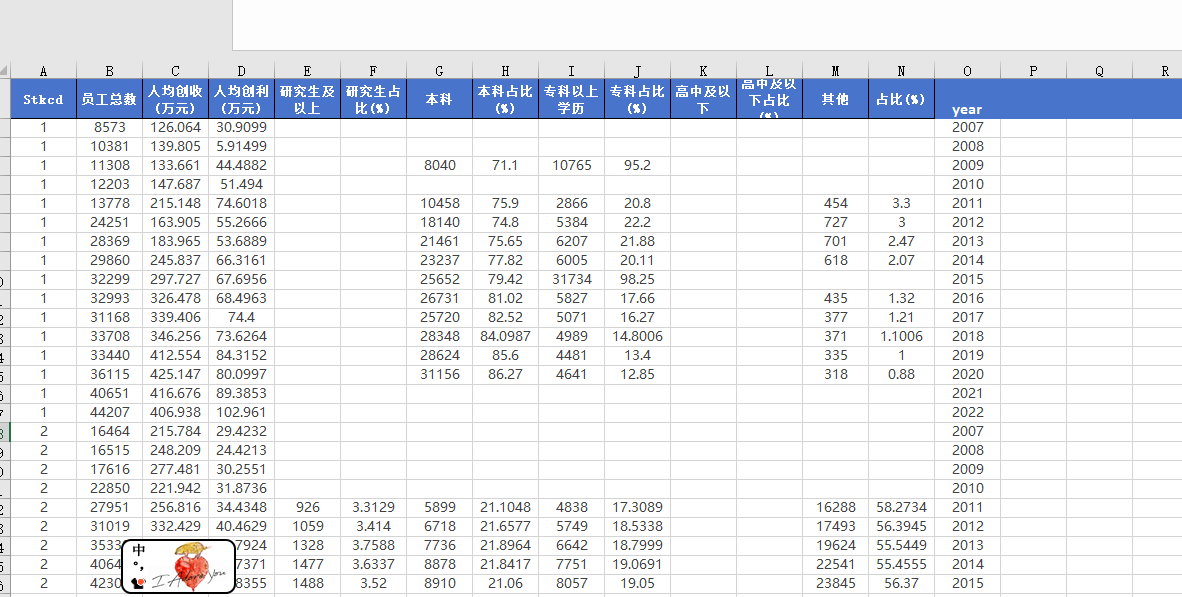
Task: Click the select-all corner triangle of the sheet
Action: click(x=5, y=71)
